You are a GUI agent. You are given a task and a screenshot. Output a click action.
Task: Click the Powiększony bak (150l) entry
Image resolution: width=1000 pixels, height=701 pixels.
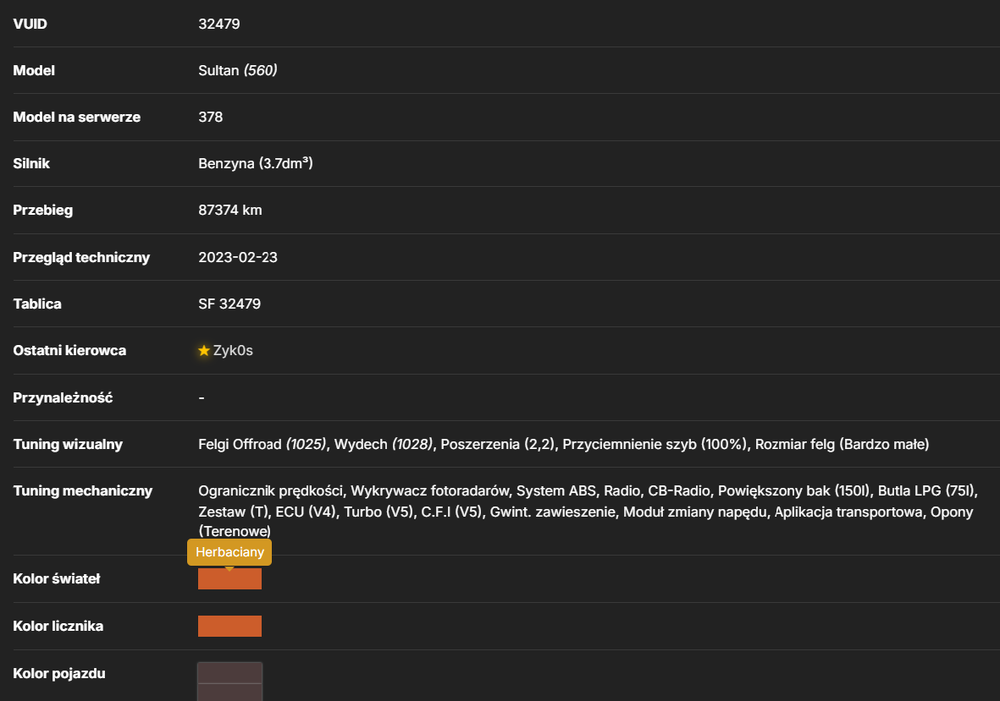(x=794, y=491)
